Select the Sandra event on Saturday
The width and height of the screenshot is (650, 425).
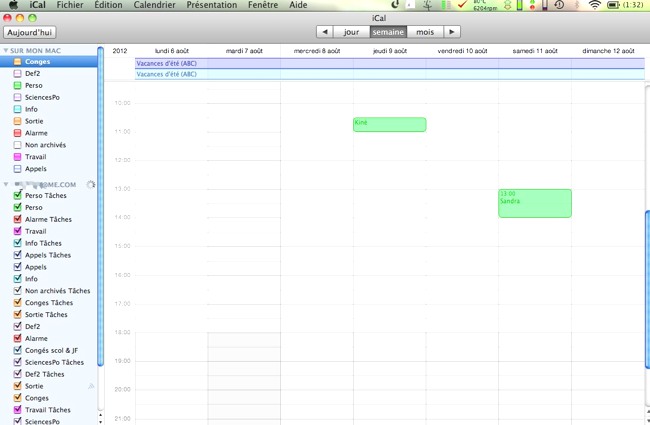[x=535, y=203]
